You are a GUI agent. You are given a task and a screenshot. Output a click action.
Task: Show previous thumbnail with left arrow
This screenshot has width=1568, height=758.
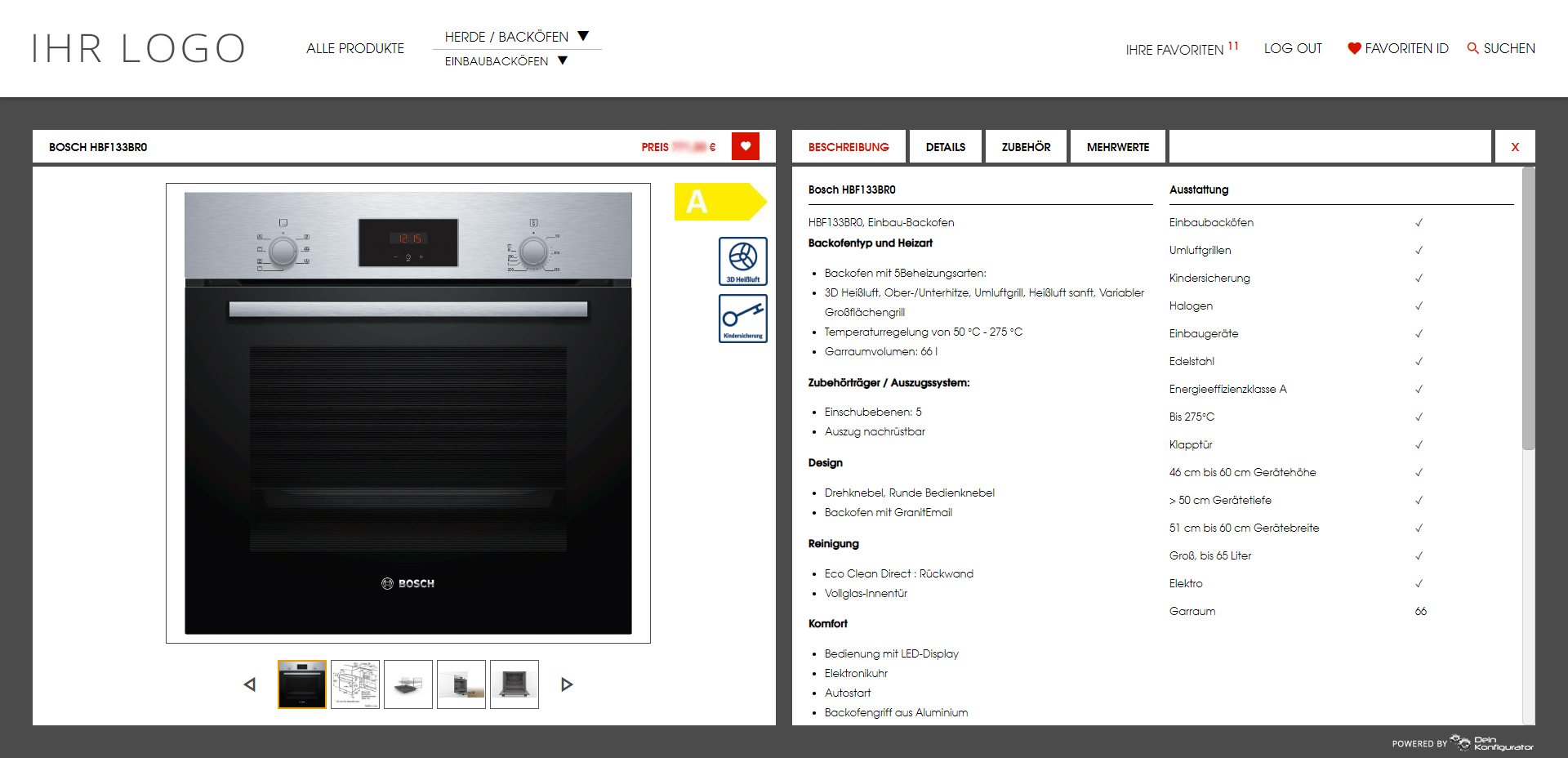click(250, 684)
